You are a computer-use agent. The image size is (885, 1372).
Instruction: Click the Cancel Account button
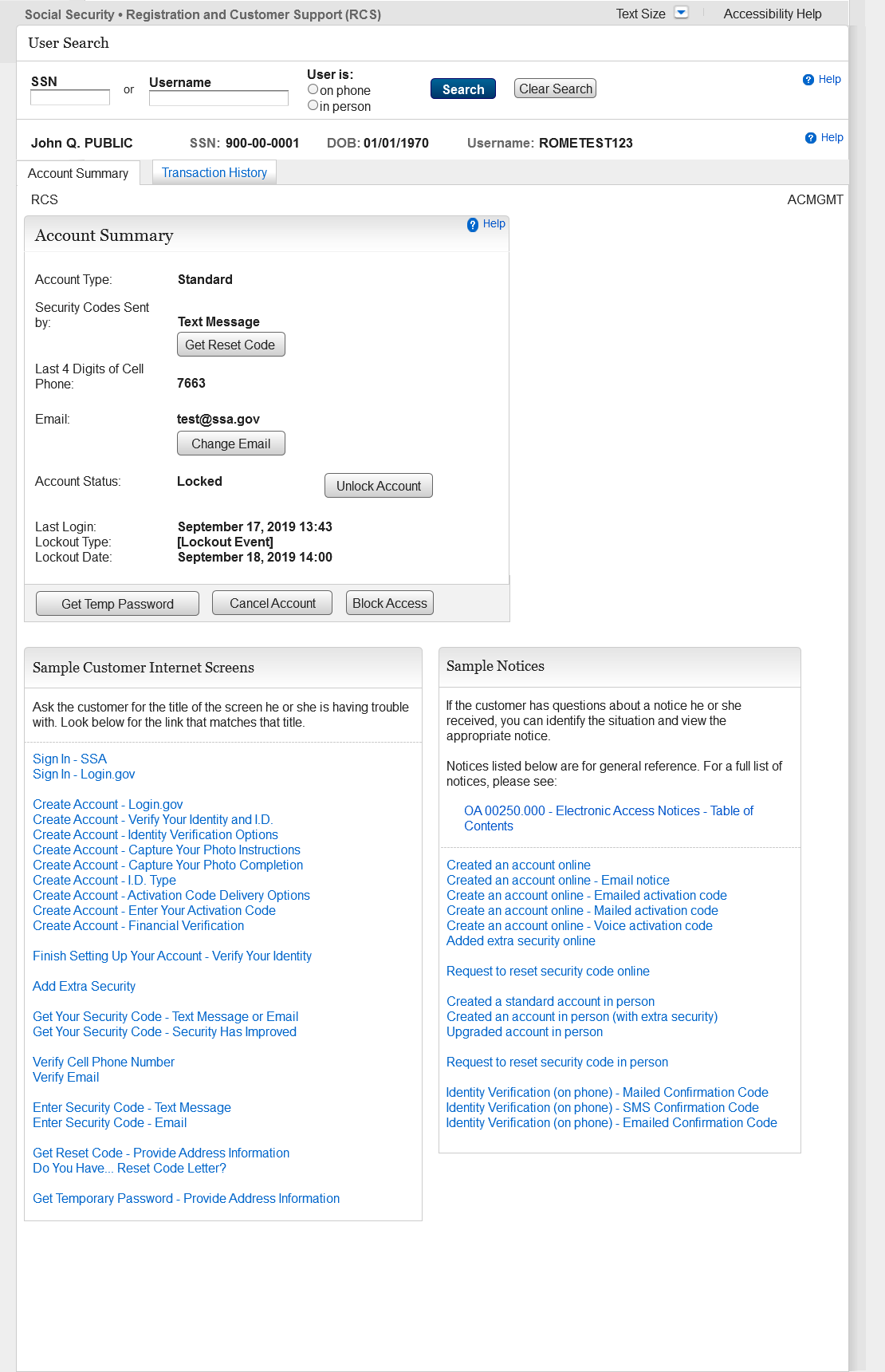273,603
